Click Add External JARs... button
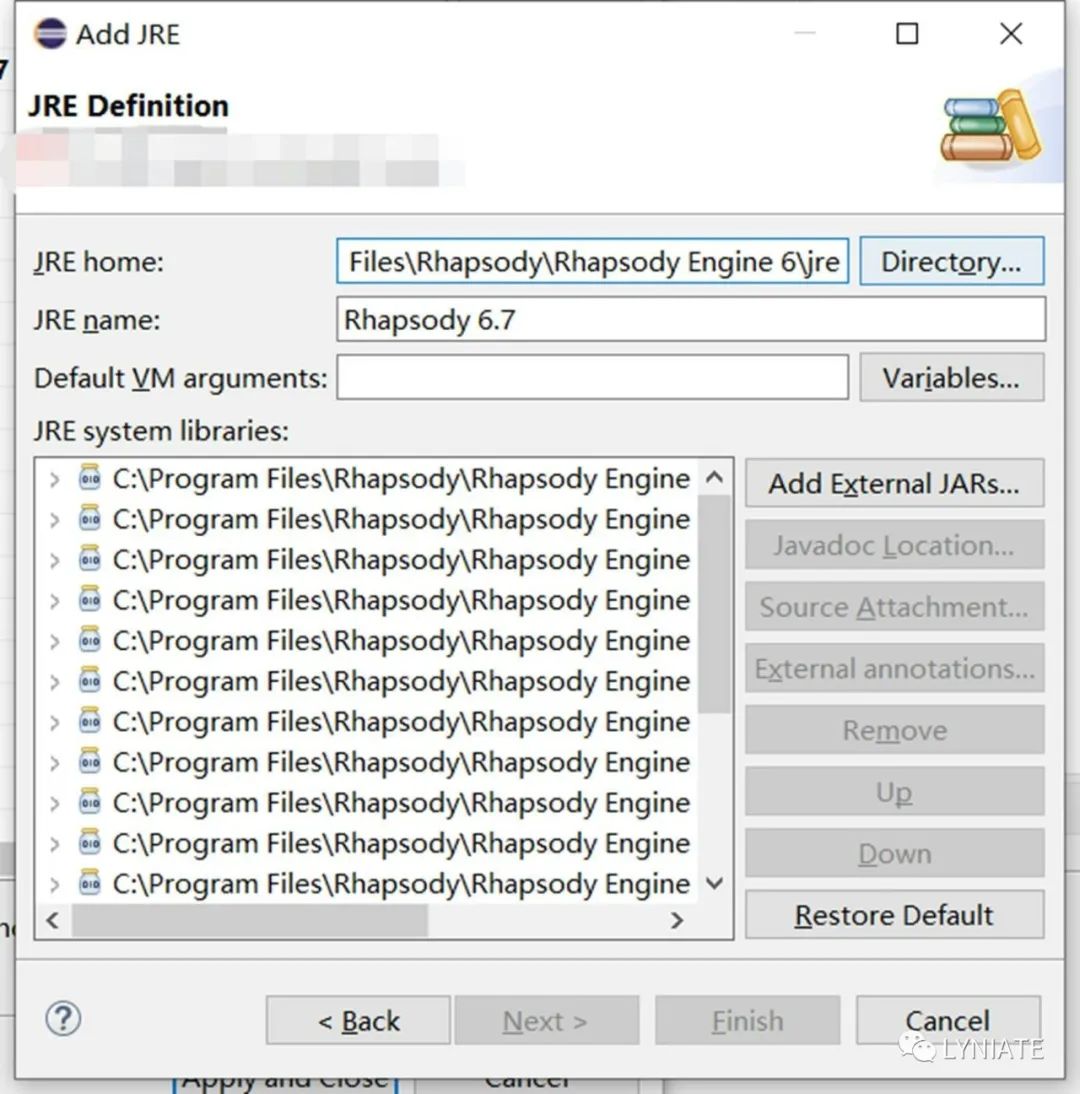Screen dimensions: 1080x1094 pos(894,483)
